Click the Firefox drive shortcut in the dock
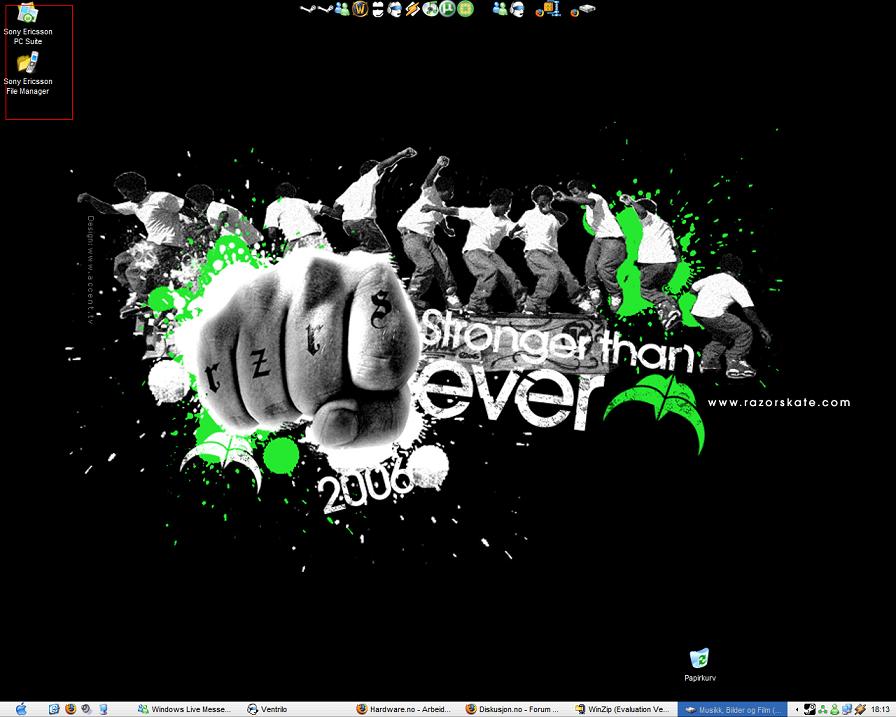The height and width of the screenshot is (717, 896). (583, 10)
